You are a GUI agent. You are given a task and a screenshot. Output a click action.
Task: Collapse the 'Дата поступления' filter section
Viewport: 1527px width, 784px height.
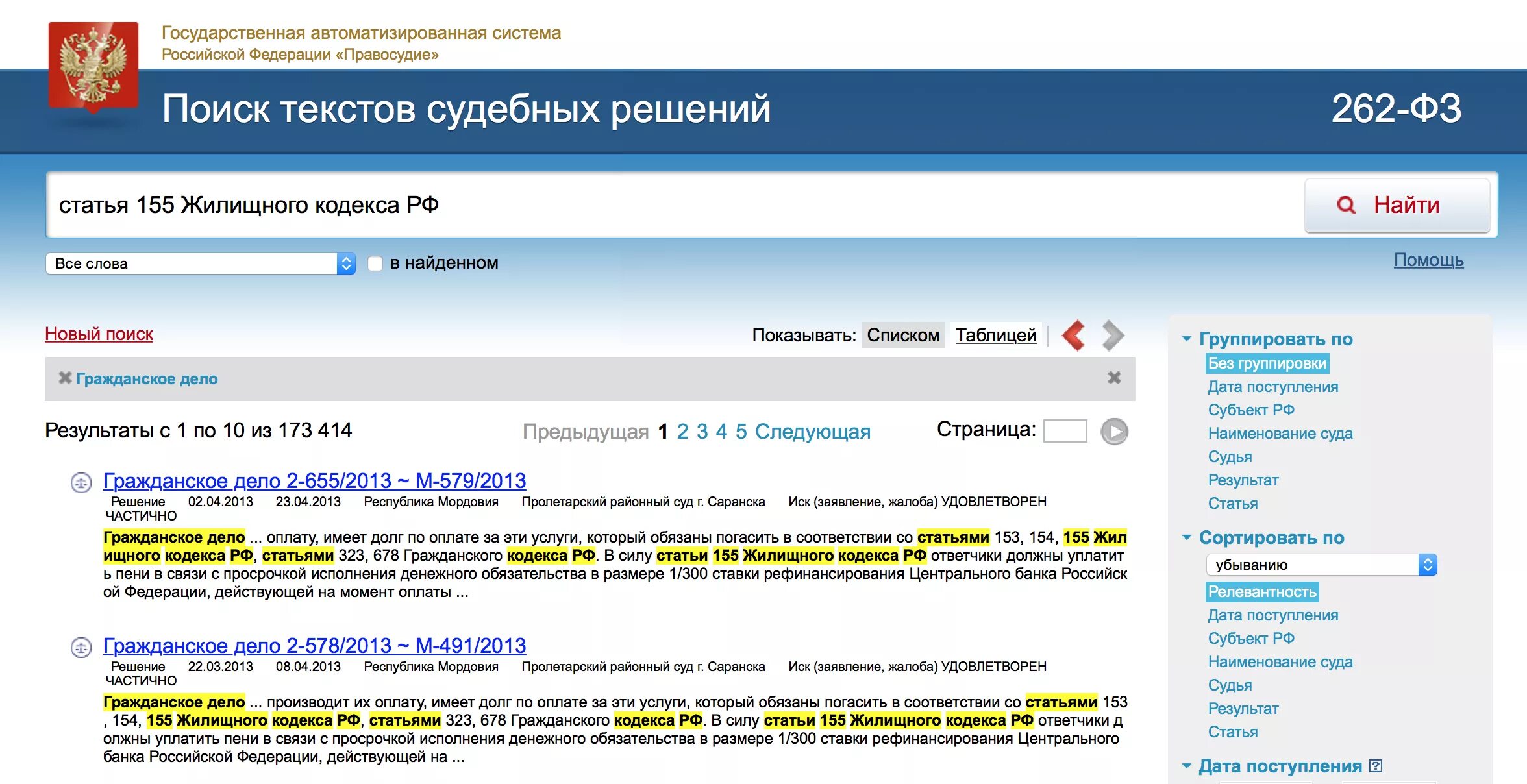point(1187,766)
